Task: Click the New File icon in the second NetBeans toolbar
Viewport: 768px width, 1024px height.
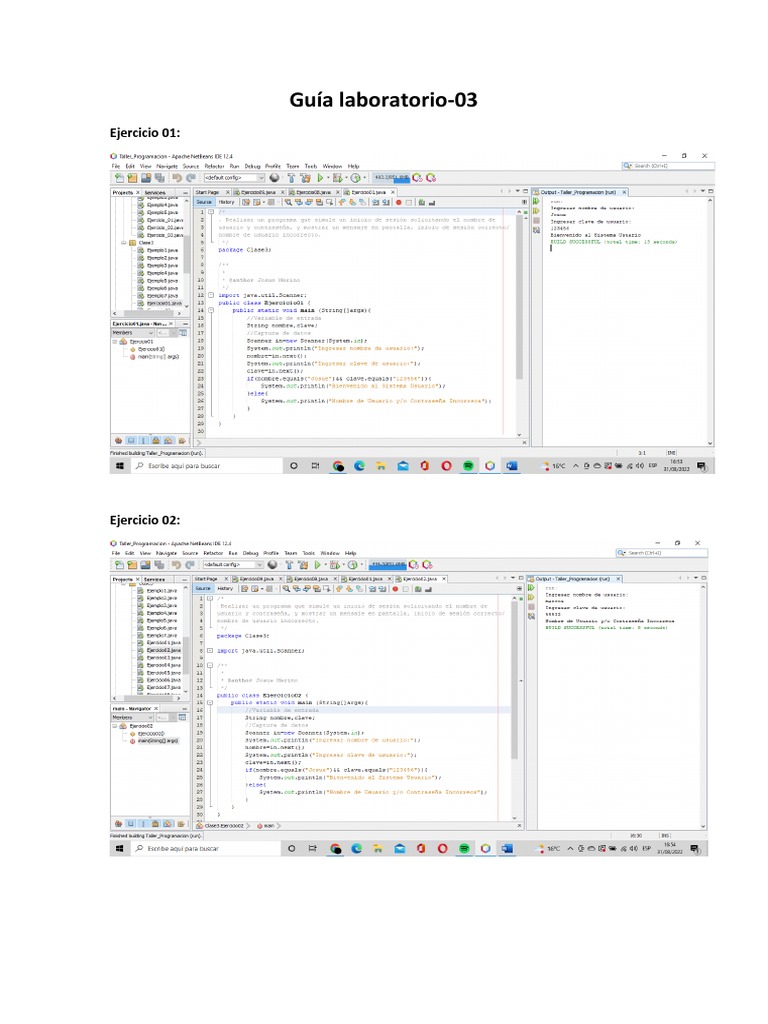Action: pos(118,565)
